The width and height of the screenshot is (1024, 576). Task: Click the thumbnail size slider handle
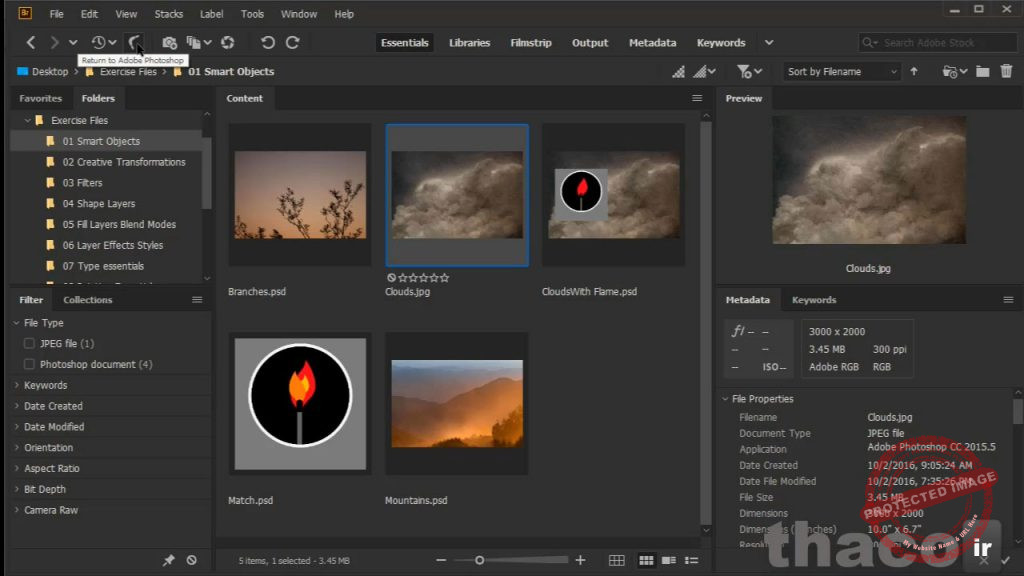pos(480,561)
